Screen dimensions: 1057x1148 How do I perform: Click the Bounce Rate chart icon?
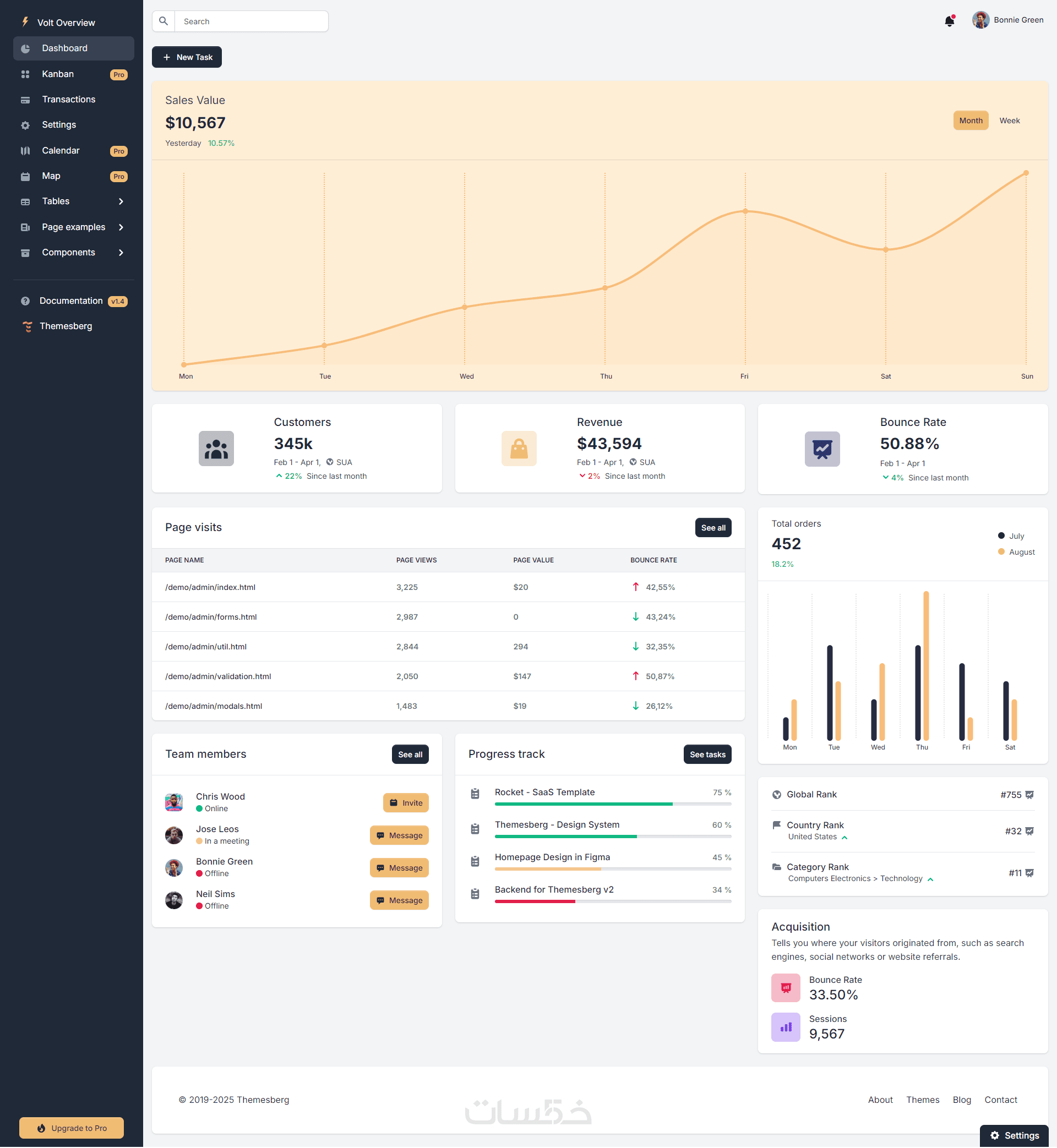point(822,450)
